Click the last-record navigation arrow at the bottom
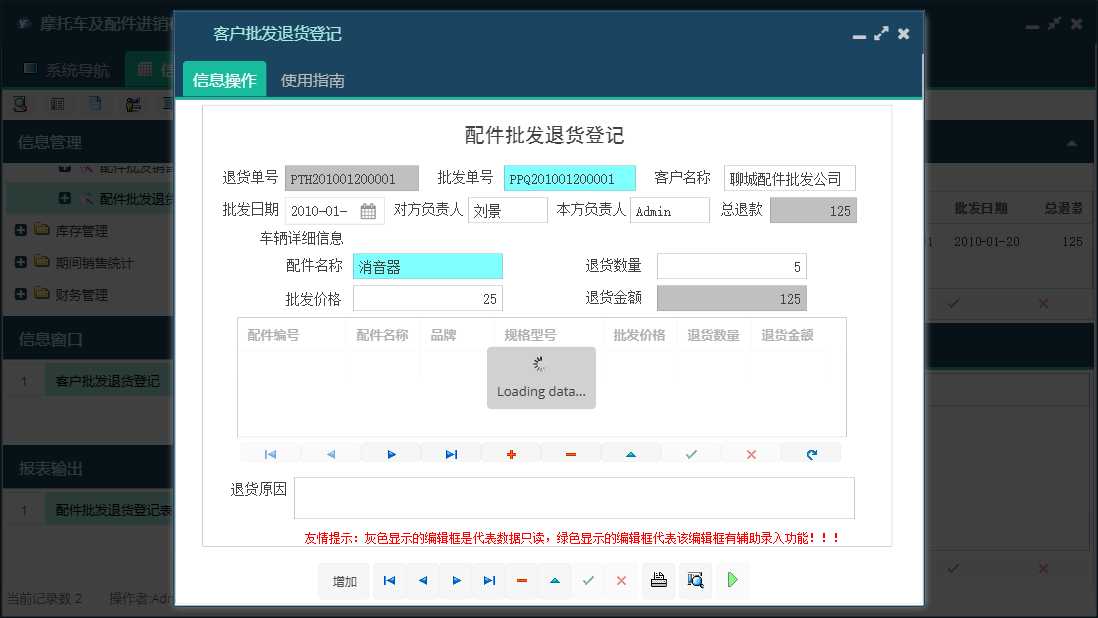 489,580
